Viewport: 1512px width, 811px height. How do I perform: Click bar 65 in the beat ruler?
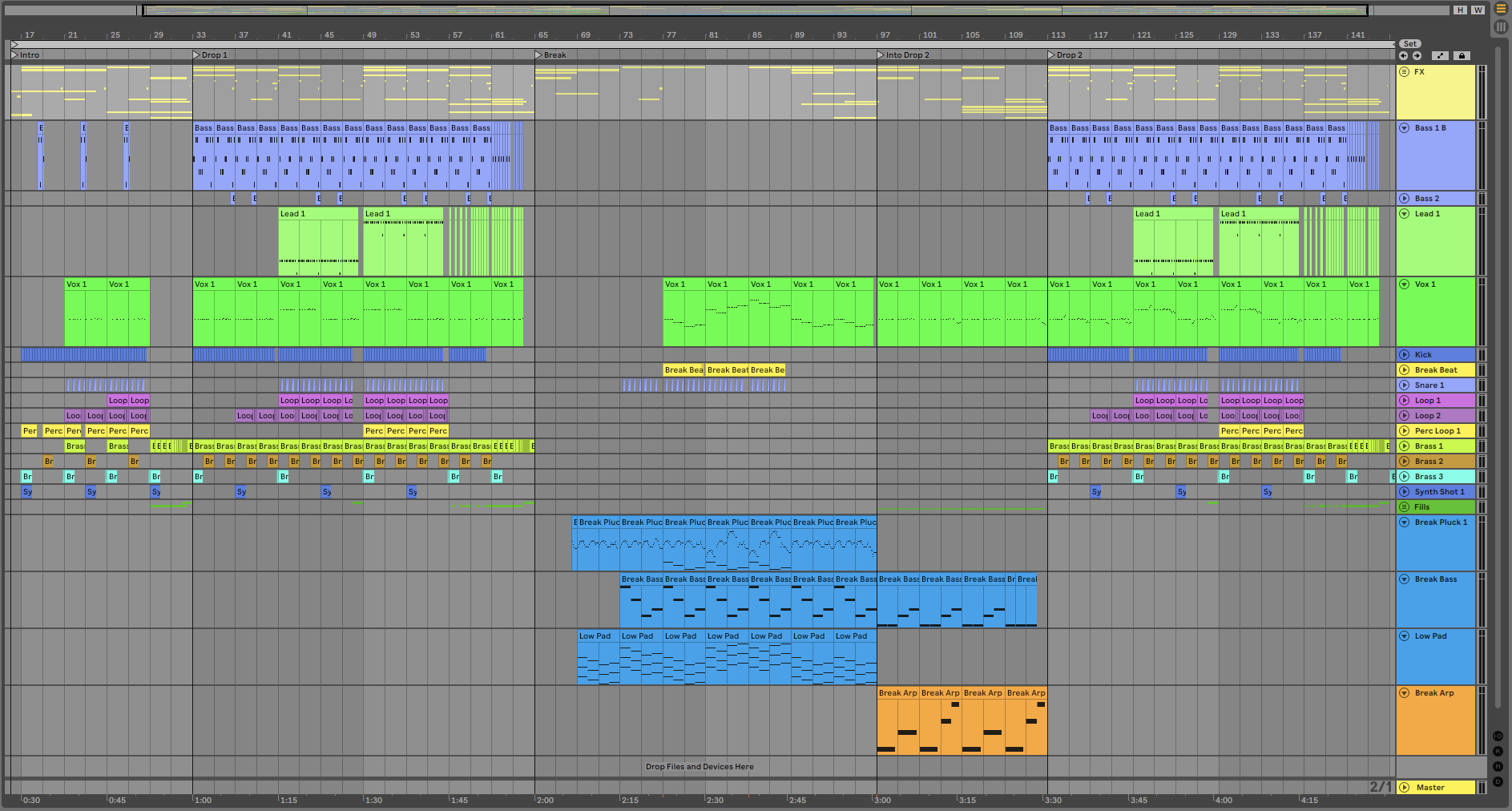point(542,35)
